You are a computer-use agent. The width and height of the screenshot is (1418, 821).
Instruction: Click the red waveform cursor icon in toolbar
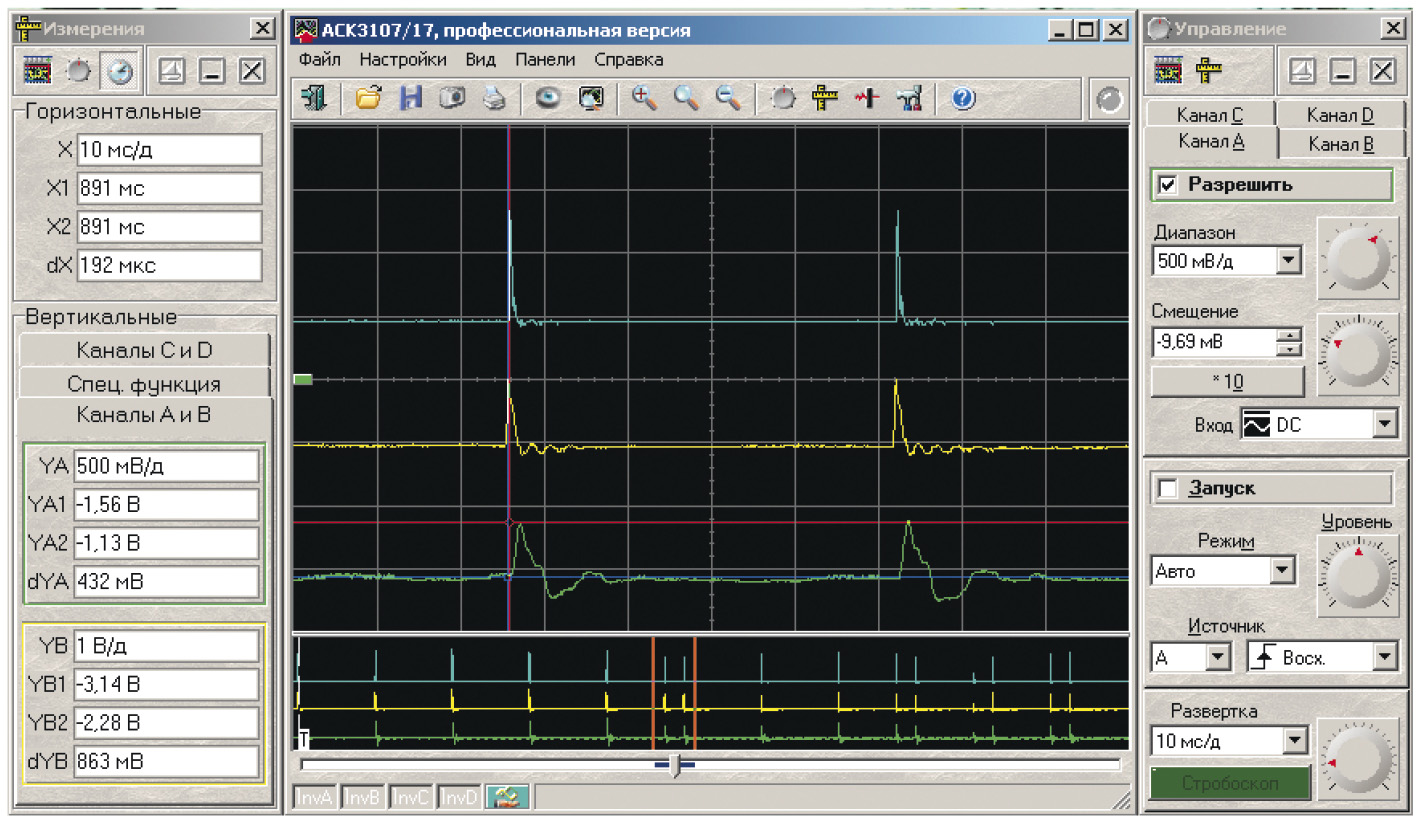point(866,98)
